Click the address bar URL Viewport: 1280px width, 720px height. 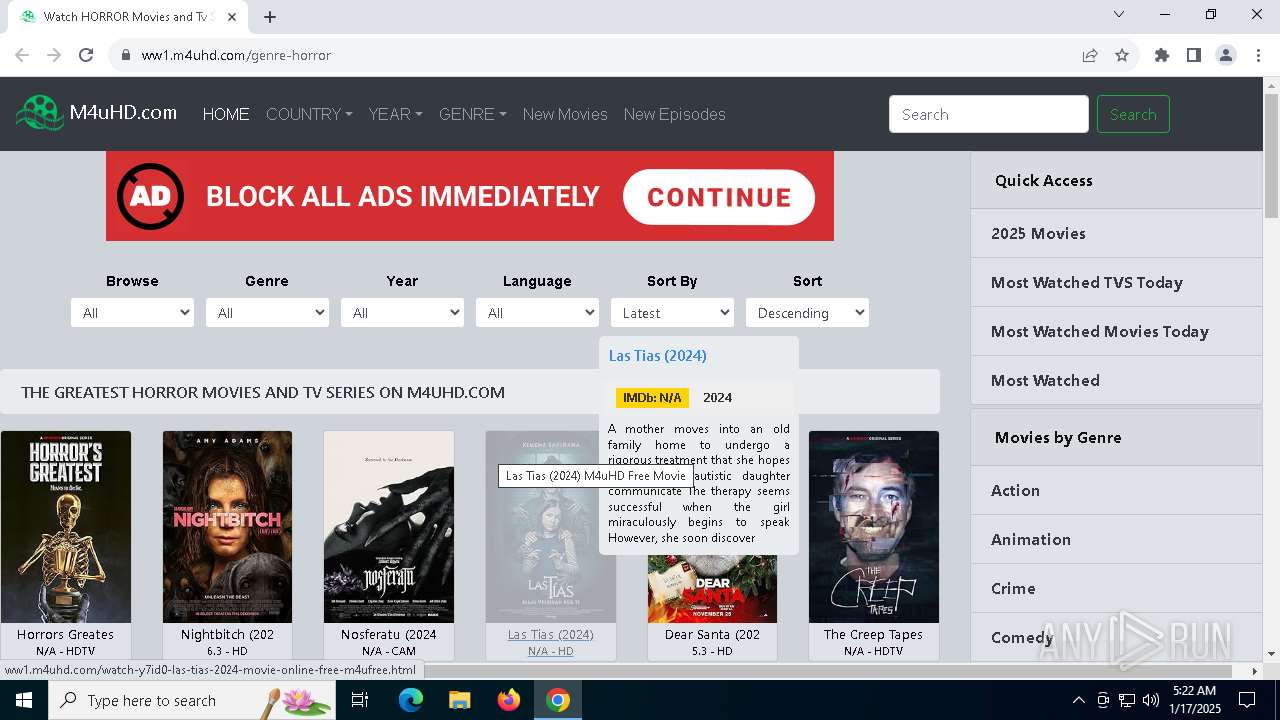pyautogui.click(x=236, y=55)
